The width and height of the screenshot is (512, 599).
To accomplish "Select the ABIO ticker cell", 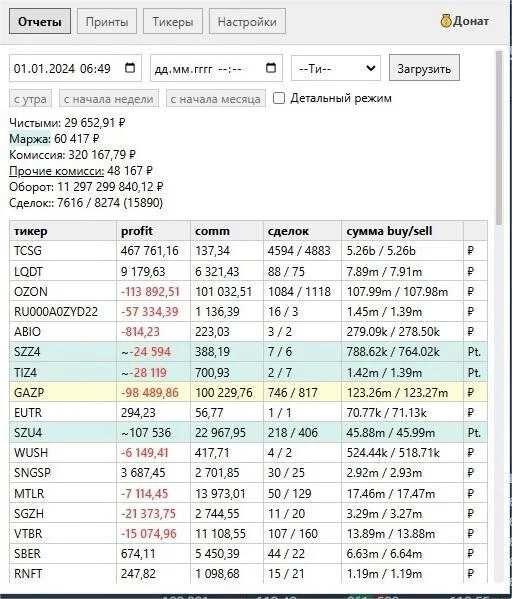I will pyautogui.click(x=63, y=332).
